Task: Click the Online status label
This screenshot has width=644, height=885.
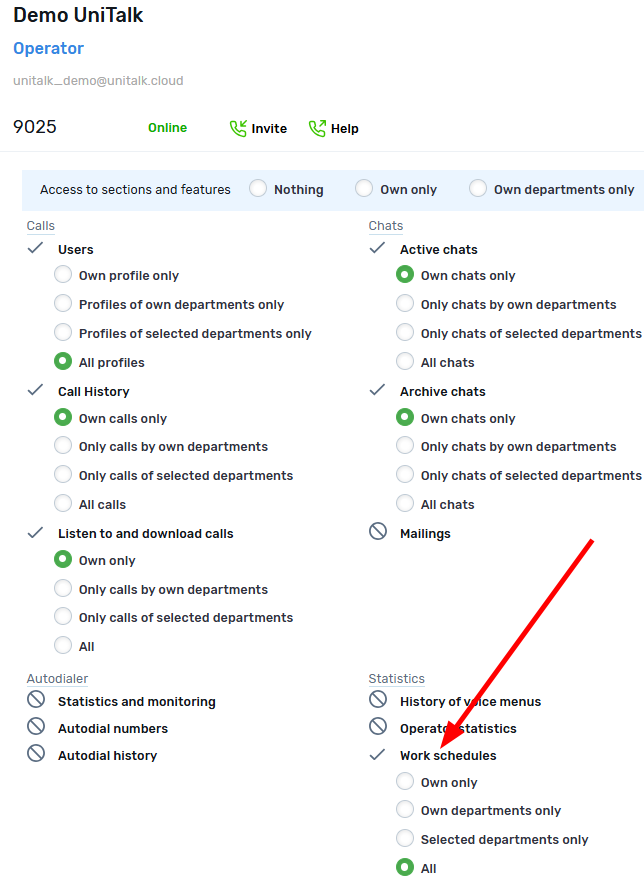Action: coord(167,128)
